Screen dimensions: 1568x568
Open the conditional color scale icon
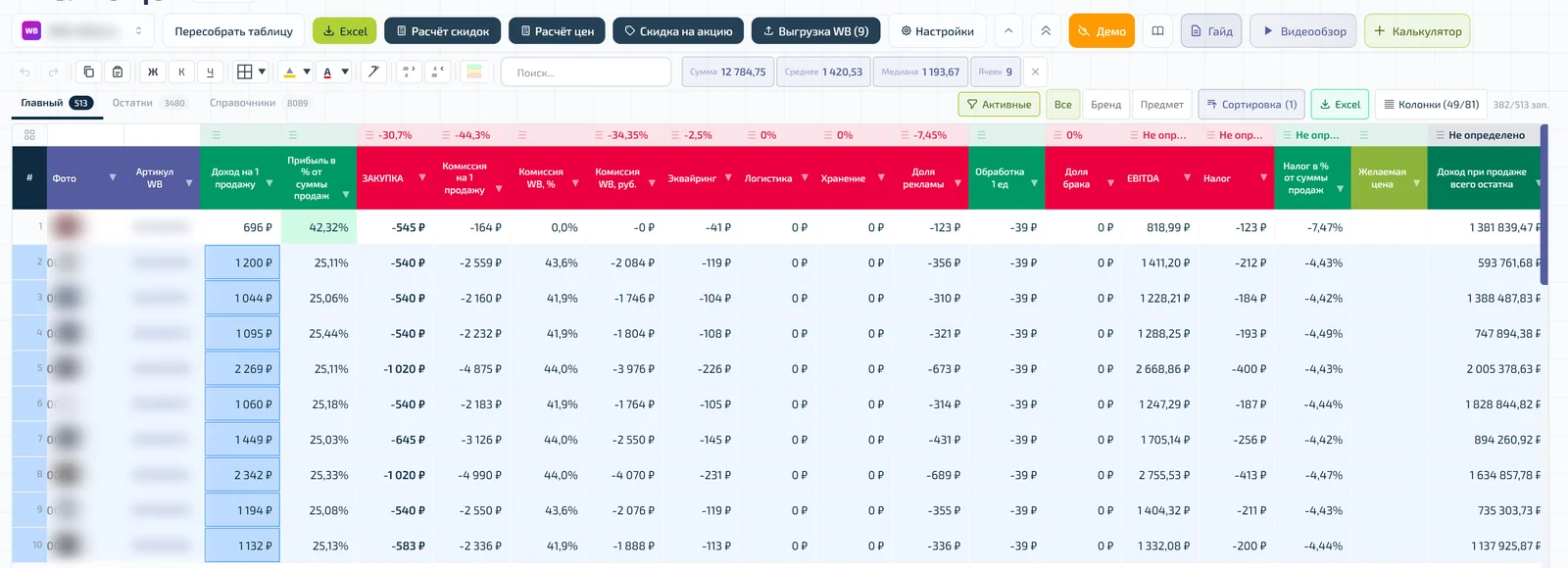tap(474, 71)
